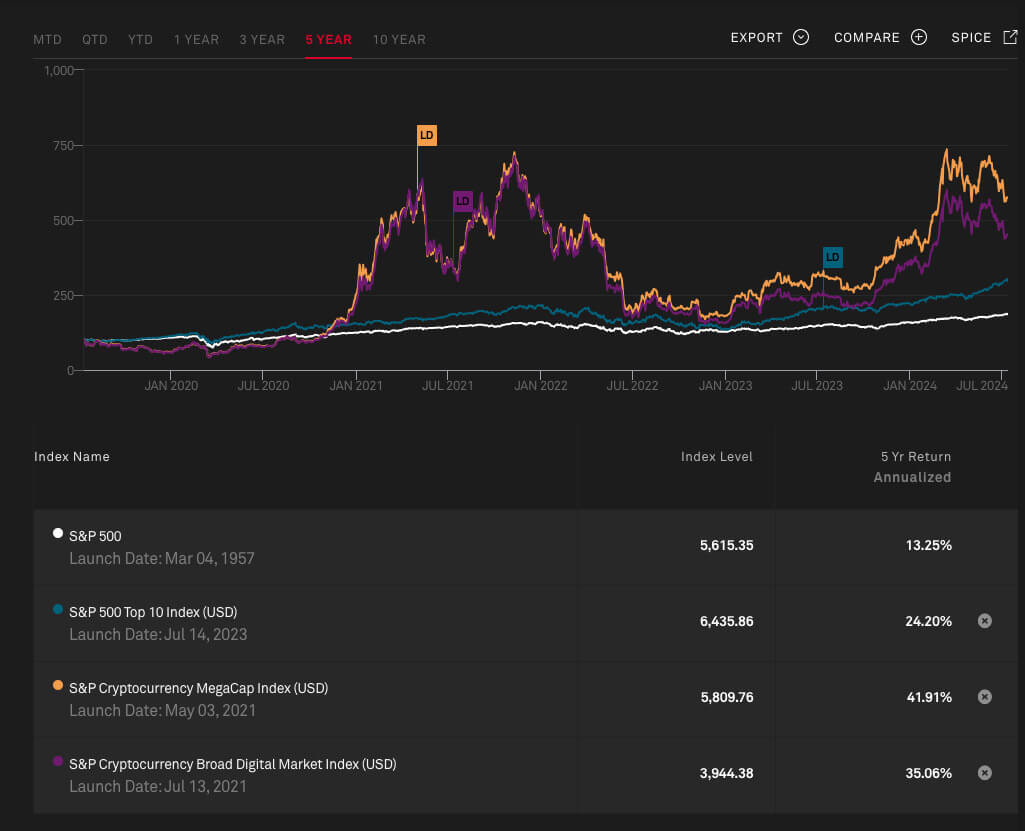Click the white S&P 500 color dot
The height and width of the screenshot is (831, 1025).
click(58, 534)
